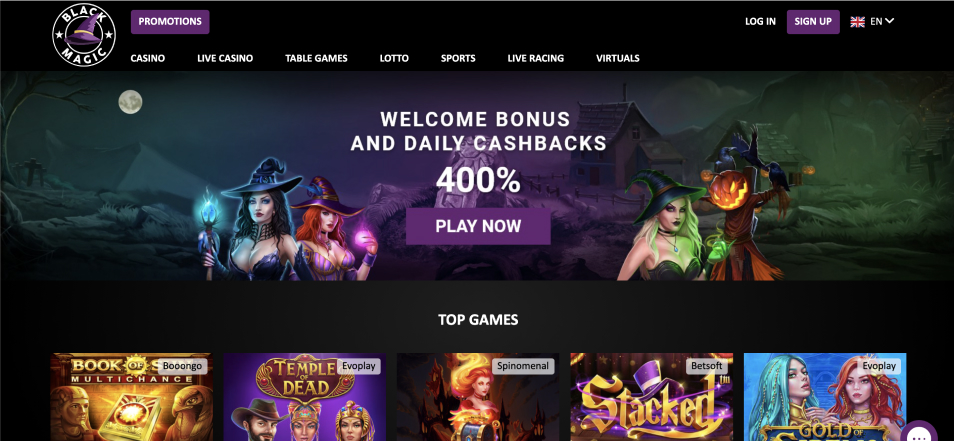
Task: Open the Promotions button
Action: click(x=170, y=22)
